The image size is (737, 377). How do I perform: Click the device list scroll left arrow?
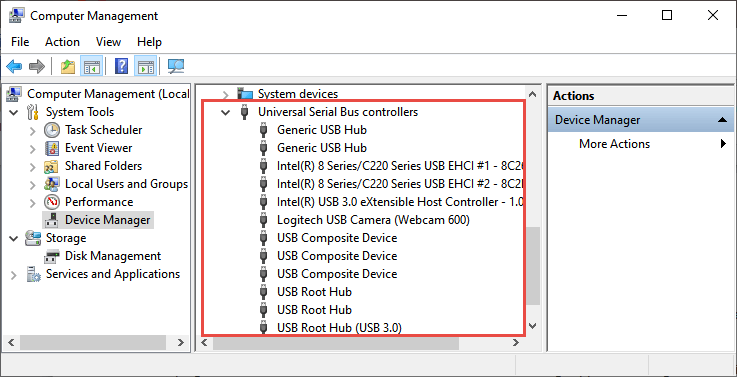point(205,343)
